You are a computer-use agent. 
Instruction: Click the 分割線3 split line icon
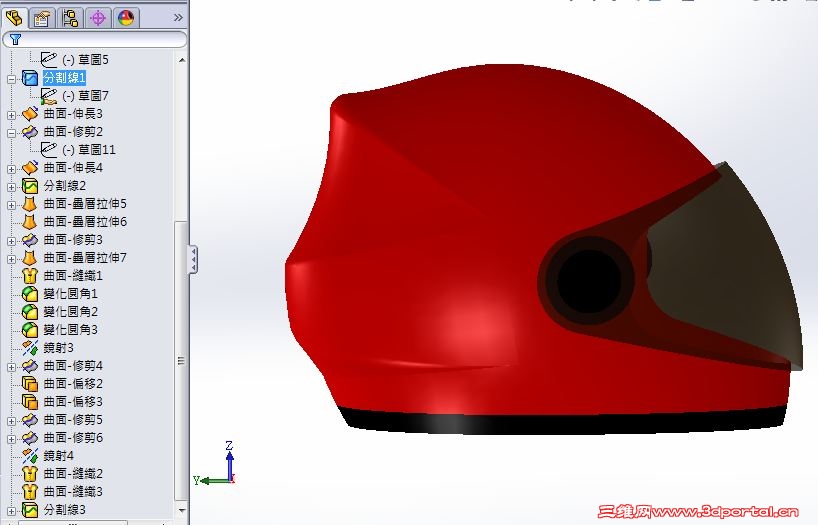coord(30,510)
